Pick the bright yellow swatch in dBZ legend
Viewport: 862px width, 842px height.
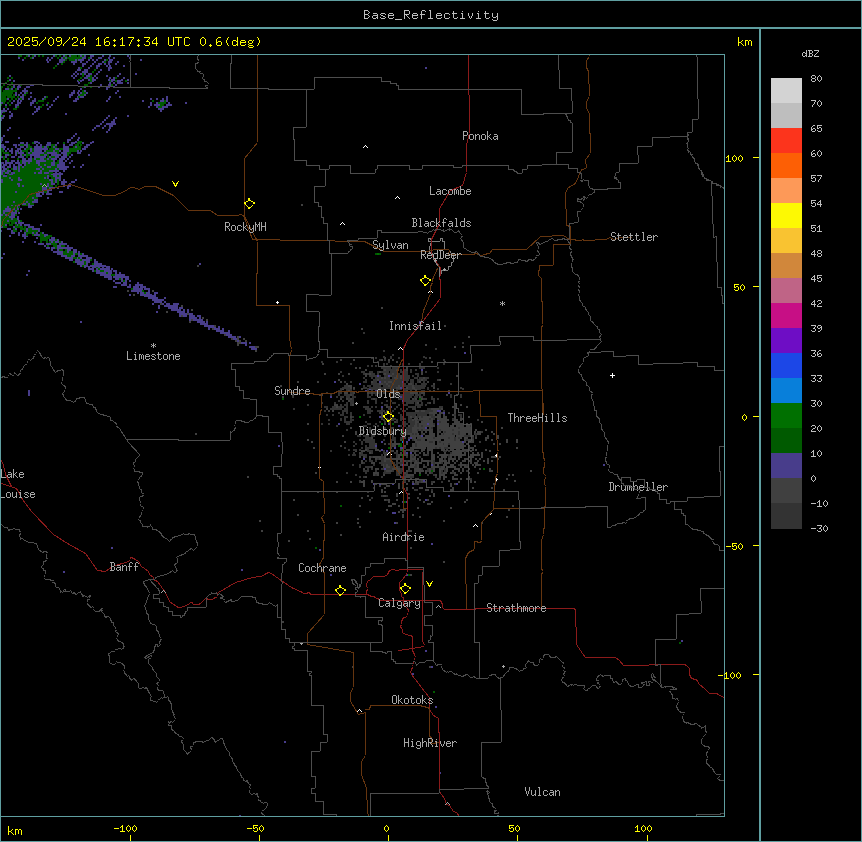(786, 216)
